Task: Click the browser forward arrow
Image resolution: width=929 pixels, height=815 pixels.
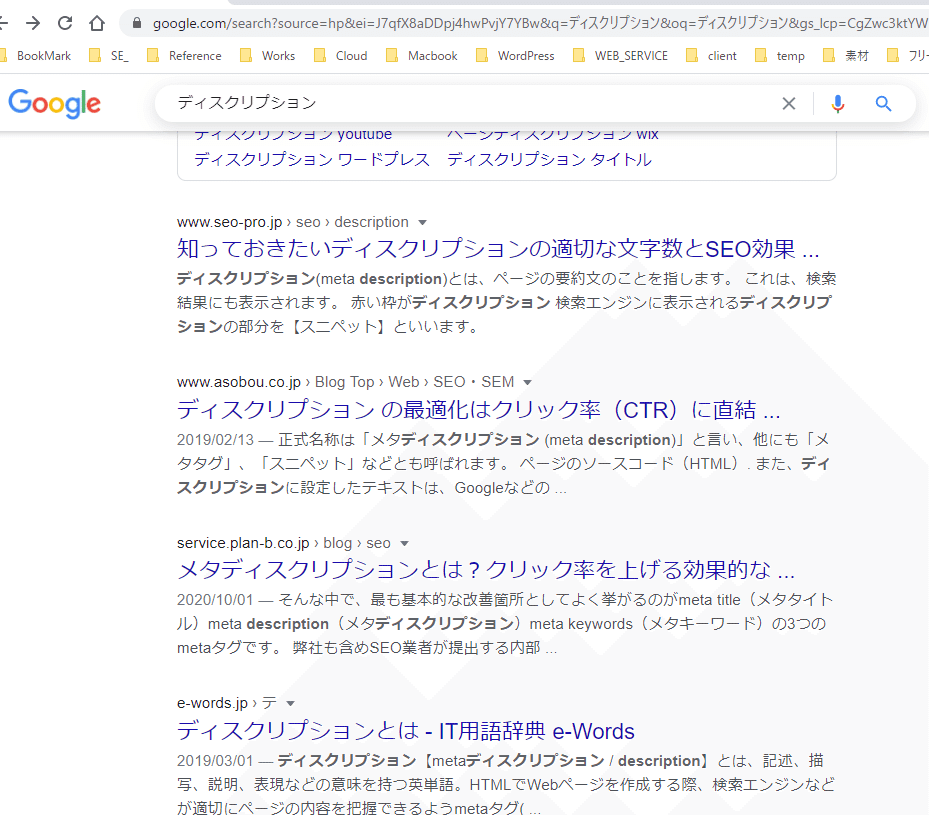Action: (x=33, y=23)
